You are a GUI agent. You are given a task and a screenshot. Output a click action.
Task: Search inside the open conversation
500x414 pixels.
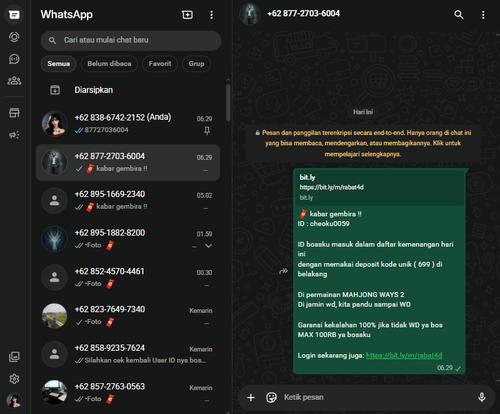point(459,15)
